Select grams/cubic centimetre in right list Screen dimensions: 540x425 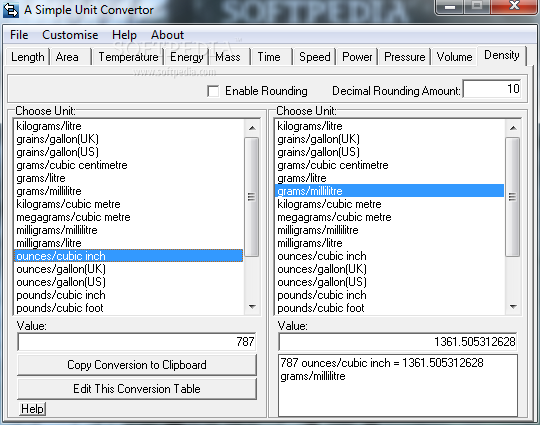pyautogui.click(x=390, y=165)
